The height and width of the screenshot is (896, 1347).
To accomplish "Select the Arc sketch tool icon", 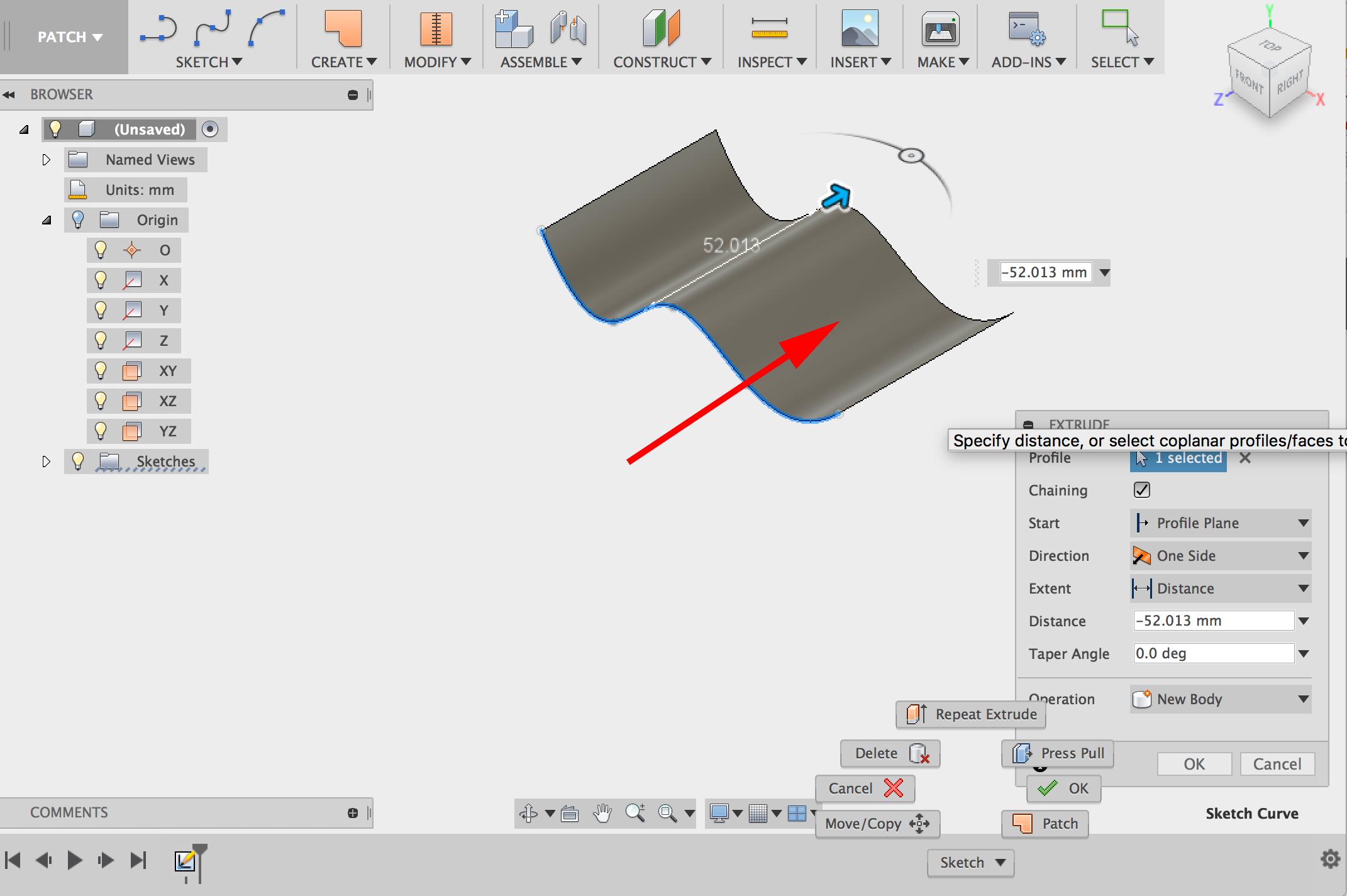I will tap(266, 28).
